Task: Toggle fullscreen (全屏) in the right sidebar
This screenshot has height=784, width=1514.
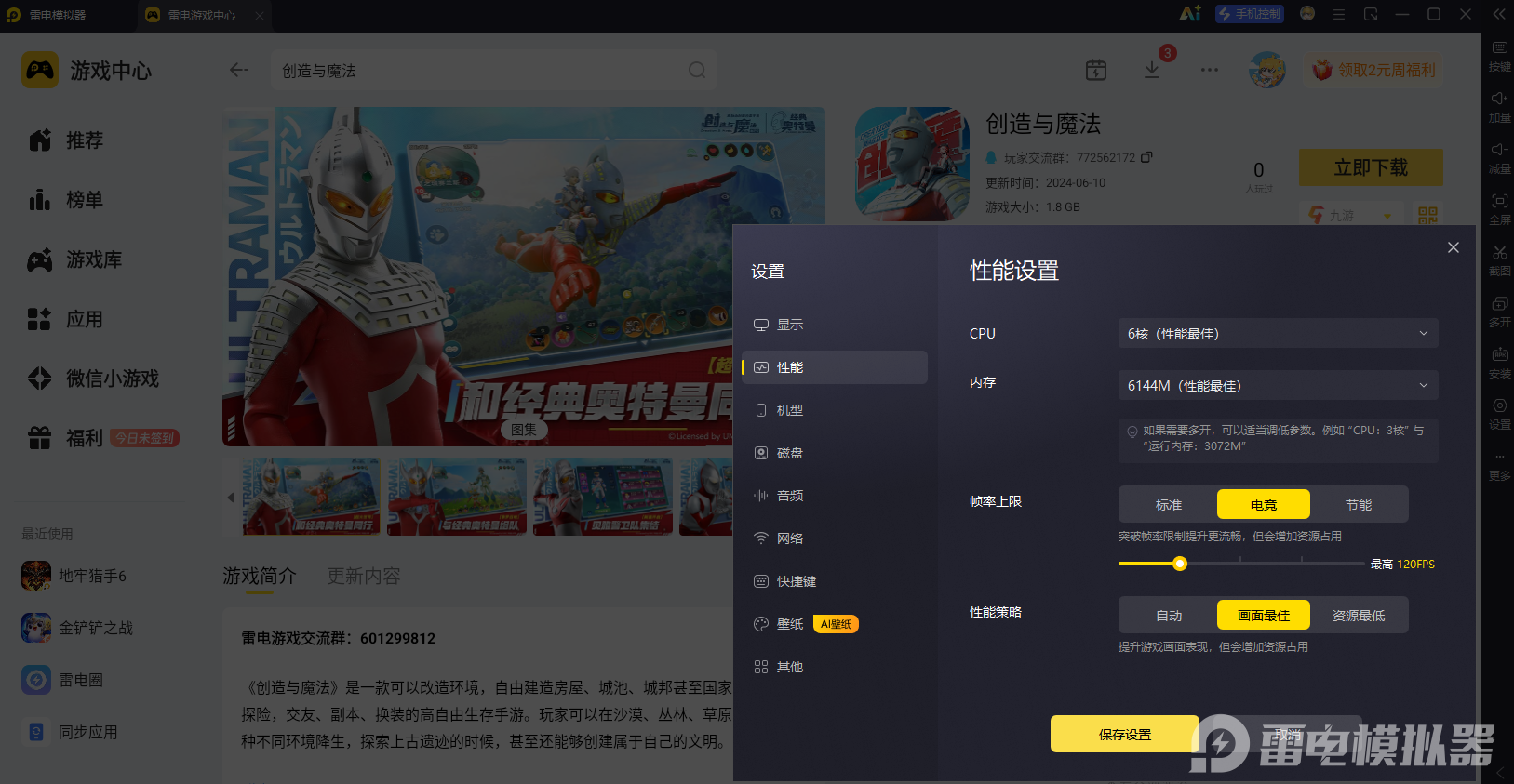Action: (x=1499, y=208)
